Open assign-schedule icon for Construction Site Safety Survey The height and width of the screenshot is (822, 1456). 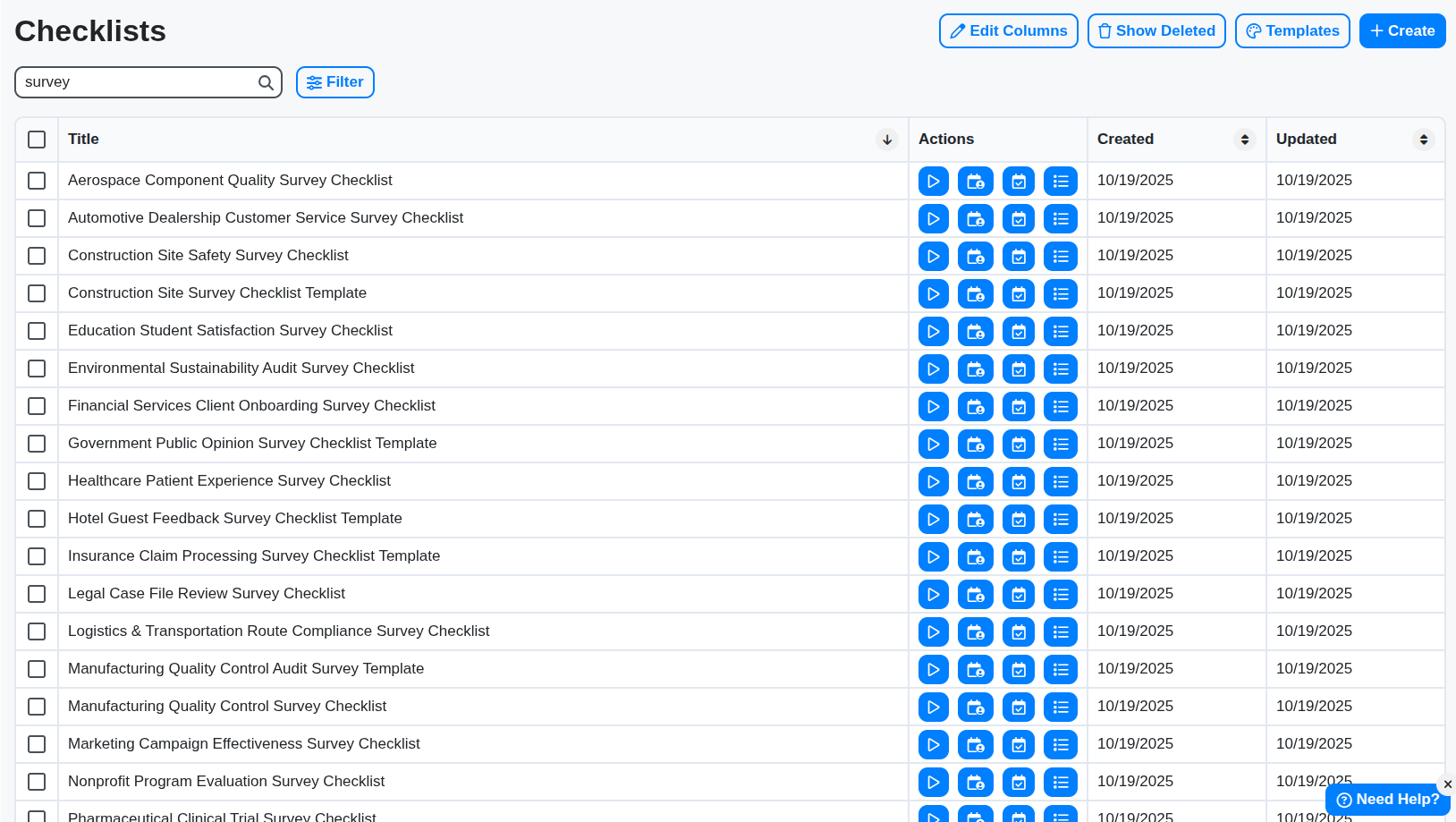click(x=976, y=256)
